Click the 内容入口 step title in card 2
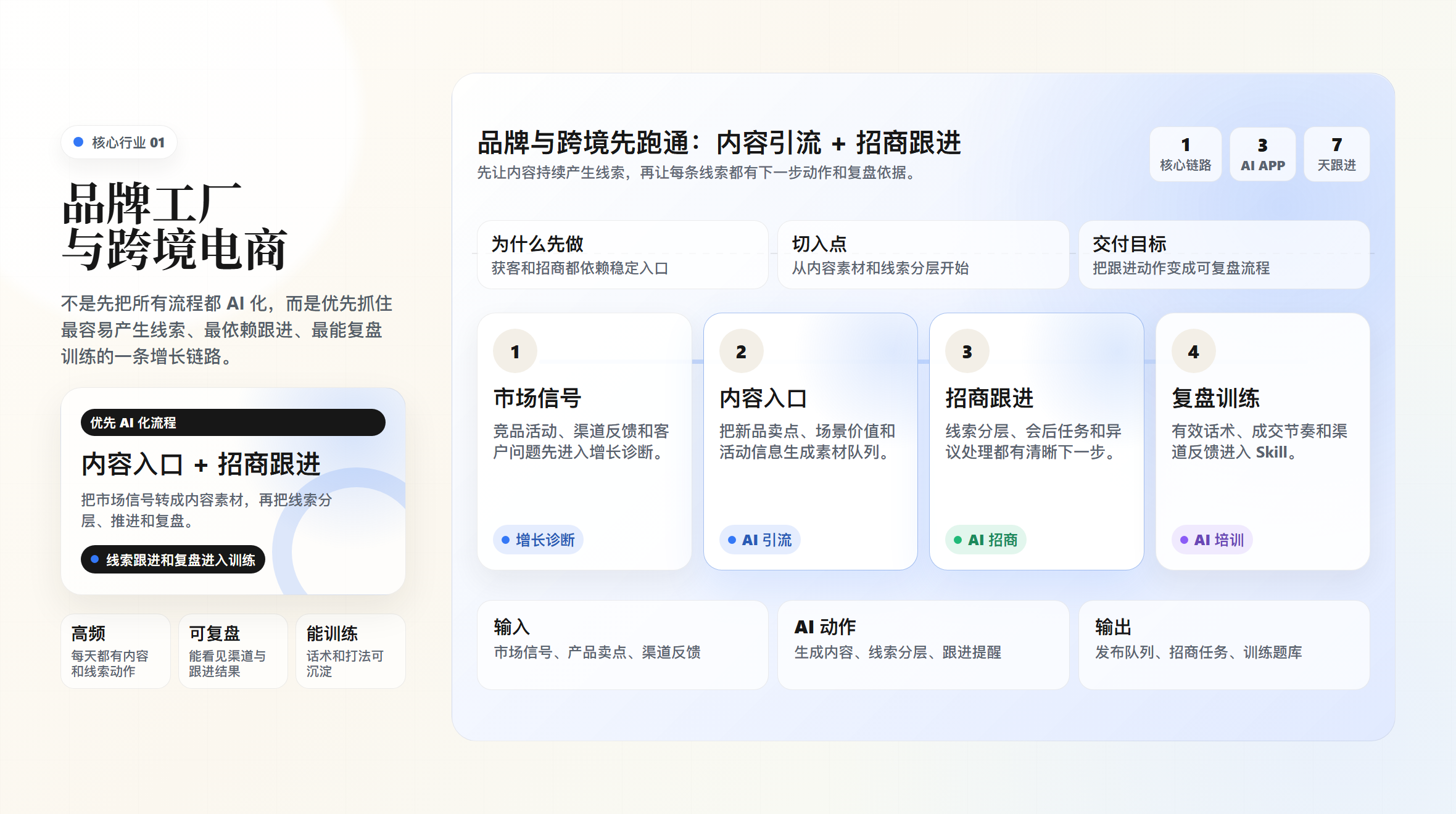This screenshot has height=814, width=1456. pos(763,398)
